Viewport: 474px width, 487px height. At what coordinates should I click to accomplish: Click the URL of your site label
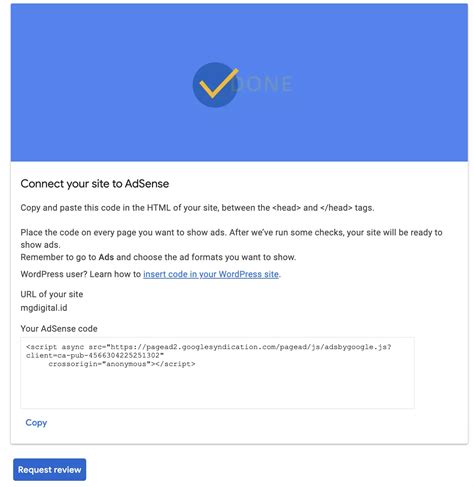(52, 294)
